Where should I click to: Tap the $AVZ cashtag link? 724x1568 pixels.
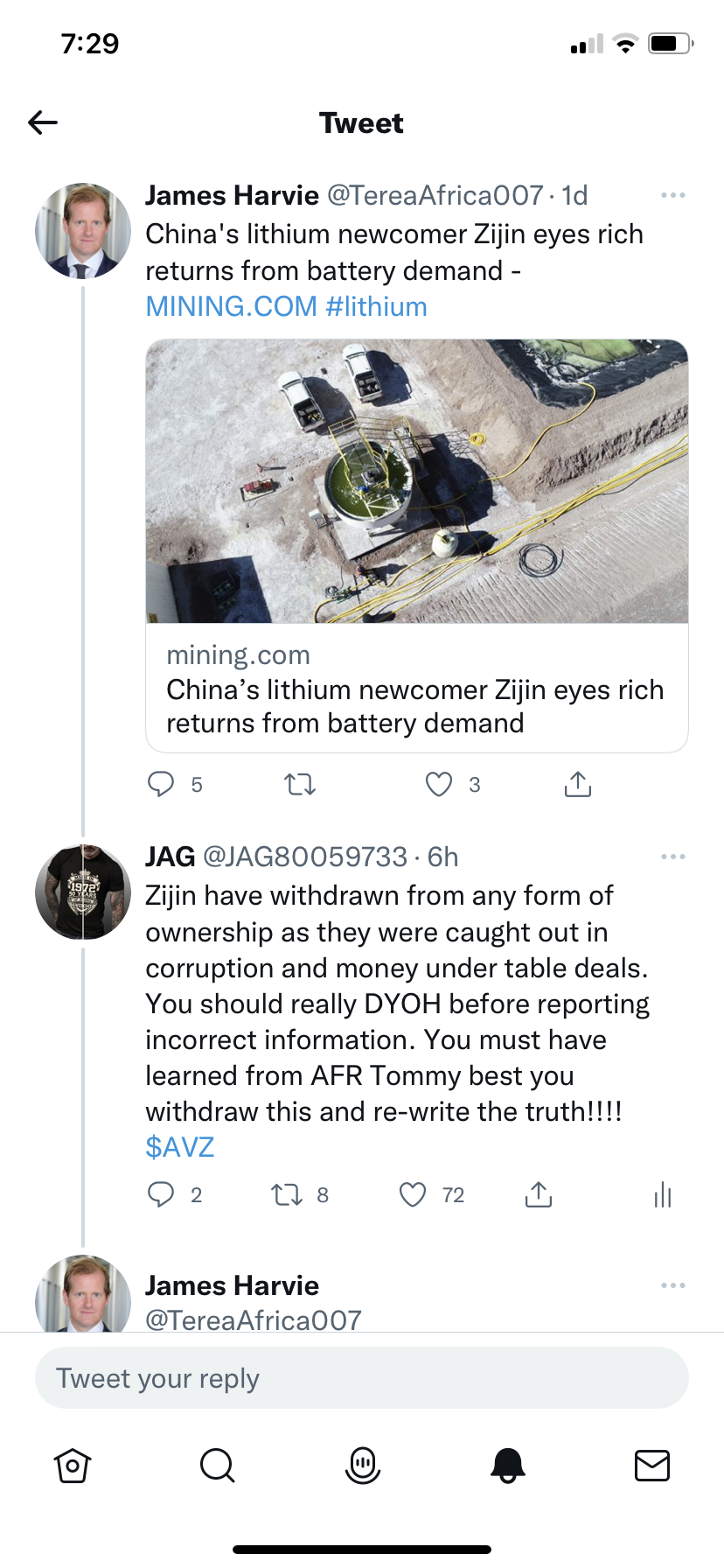click(180, 1147)
